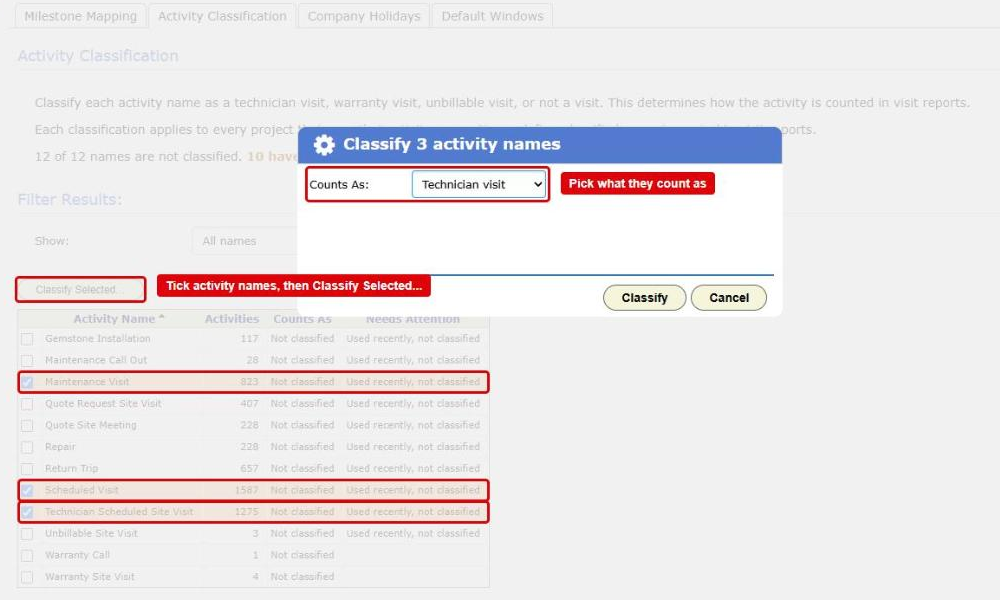Tick the Unbillable Site Visit checkbox
The image size is (1000, 600).
(27, 534)
